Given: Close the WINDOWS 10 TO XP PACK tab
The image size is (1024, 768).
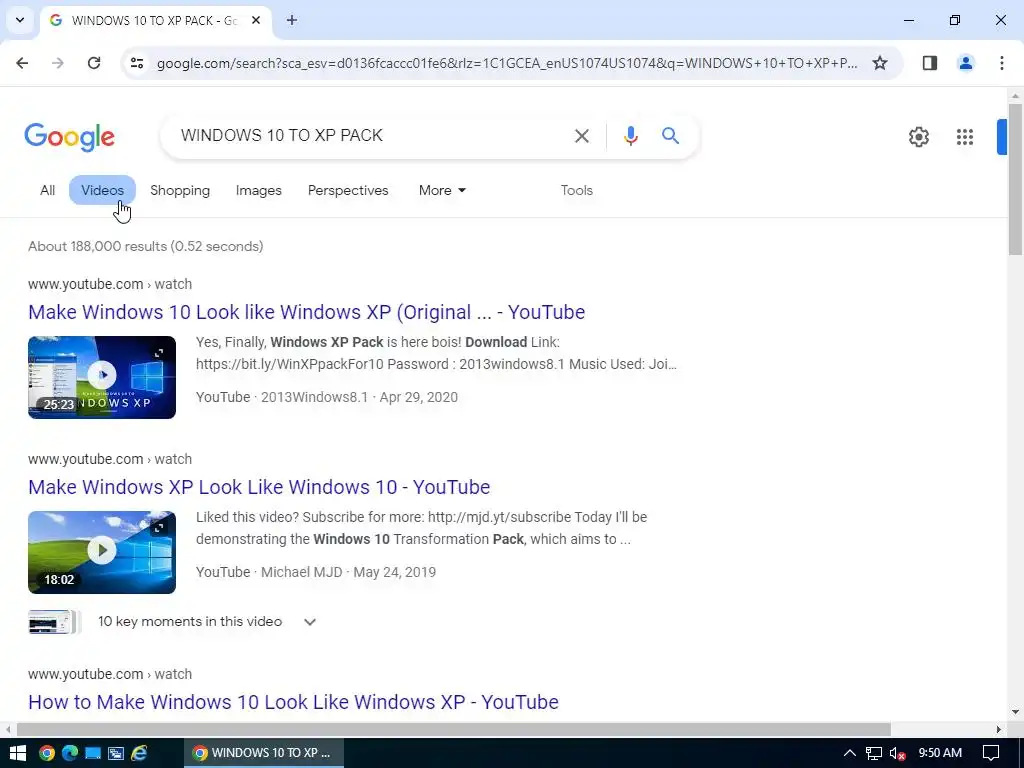Looking at the screenshot, I should pyautogui.click(x=256, y=20).
